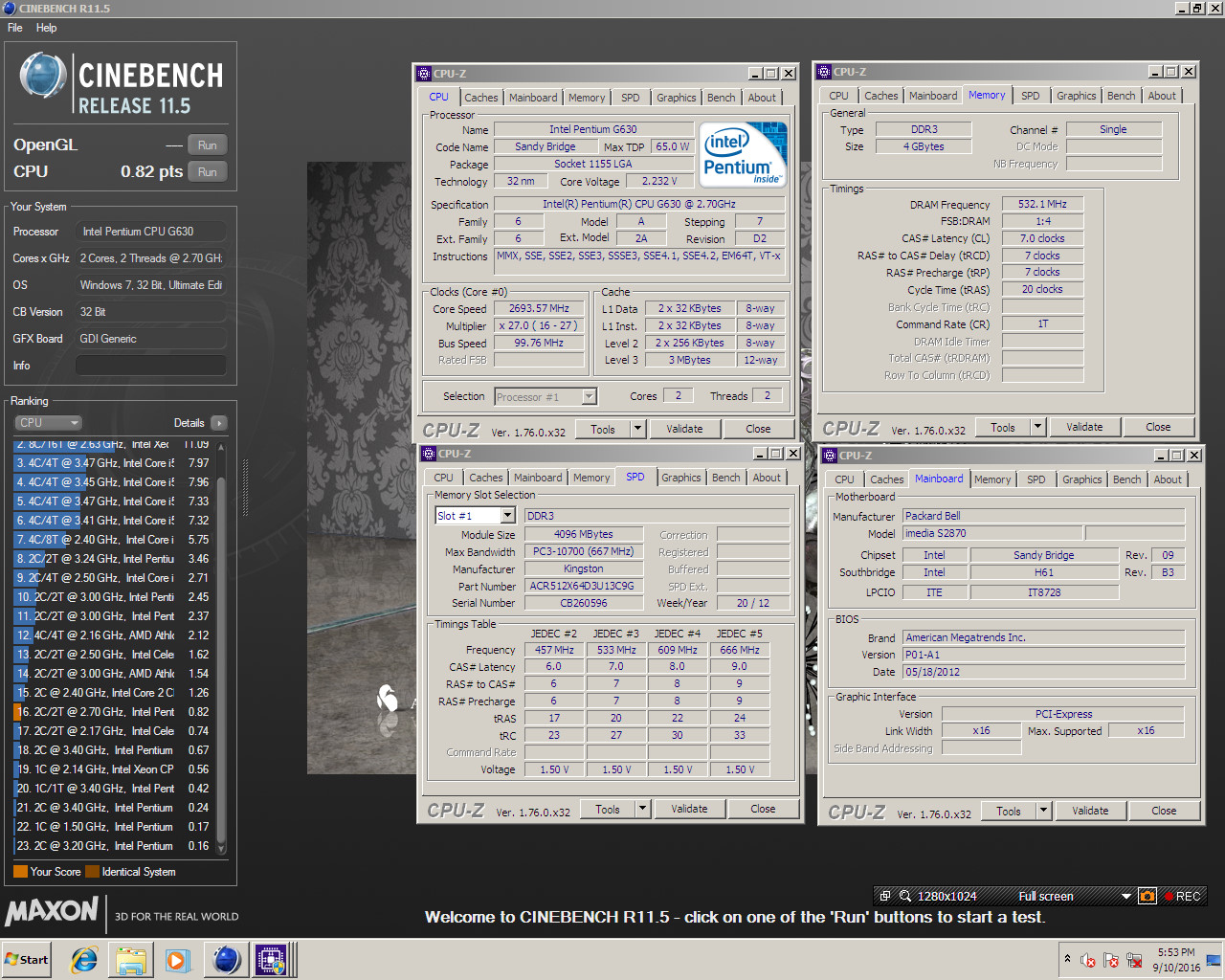Screen dimensions: 1225x980
Task: Open the Processor #1 selection dropdown
Action: click(590, 396)
